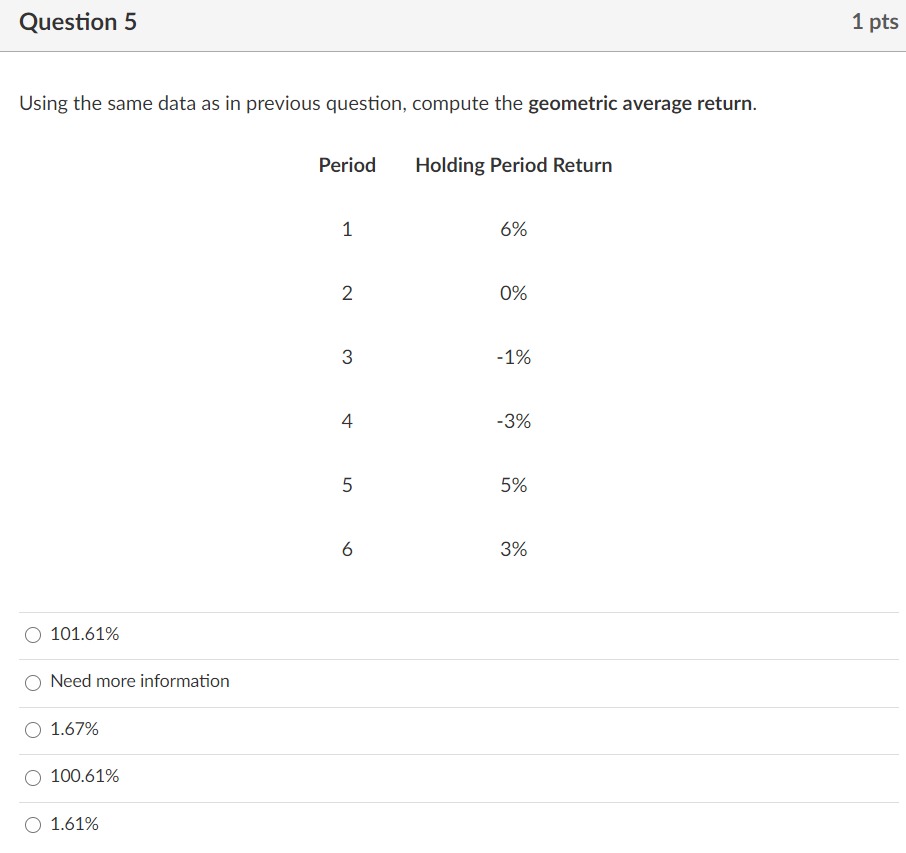Viewport: 906px width, 853px height.
Task: Click the -3% value for period 4
Action: tap(514, 421)
